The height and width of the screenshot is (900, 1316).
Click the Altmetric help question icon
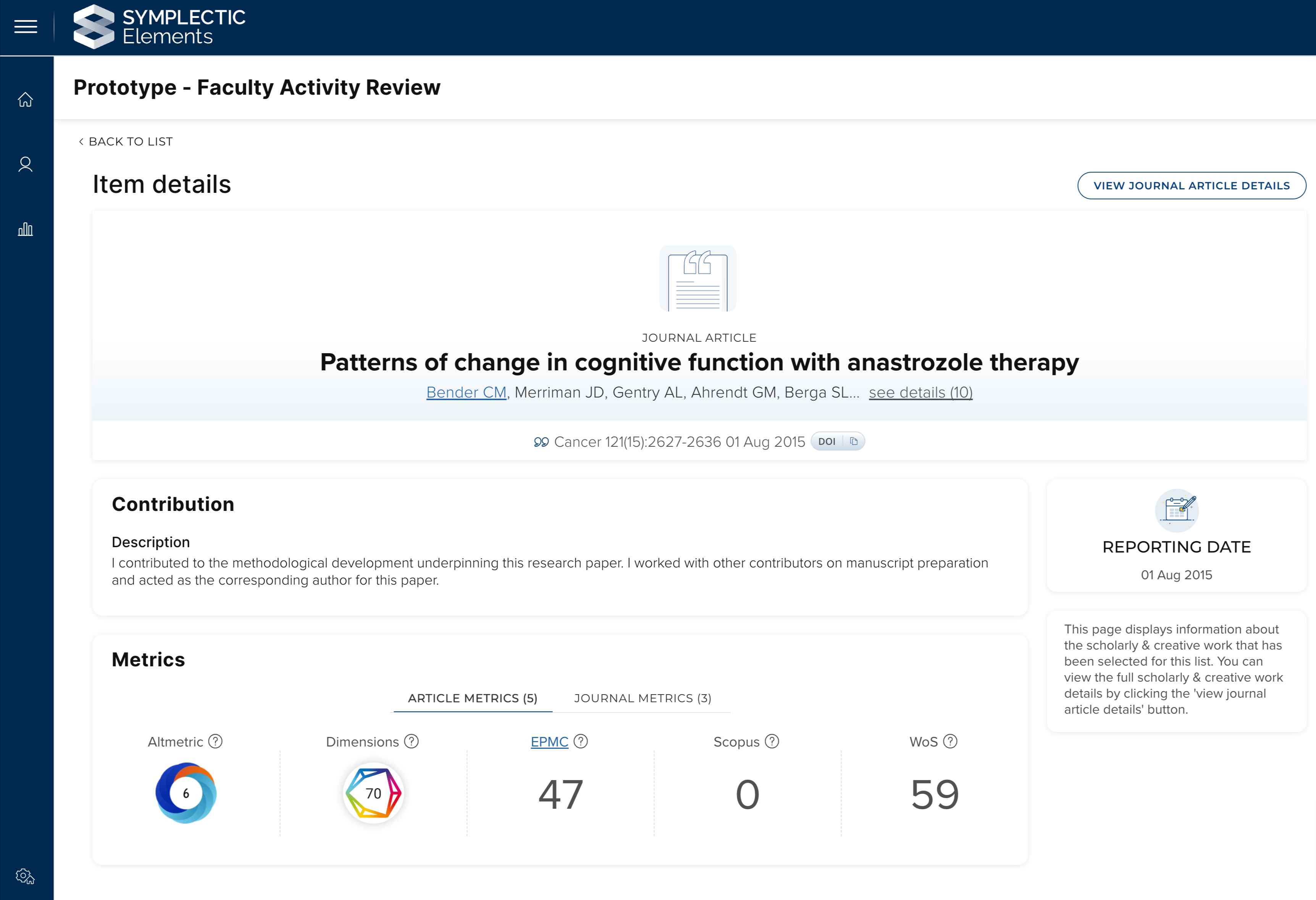point(215,742)
